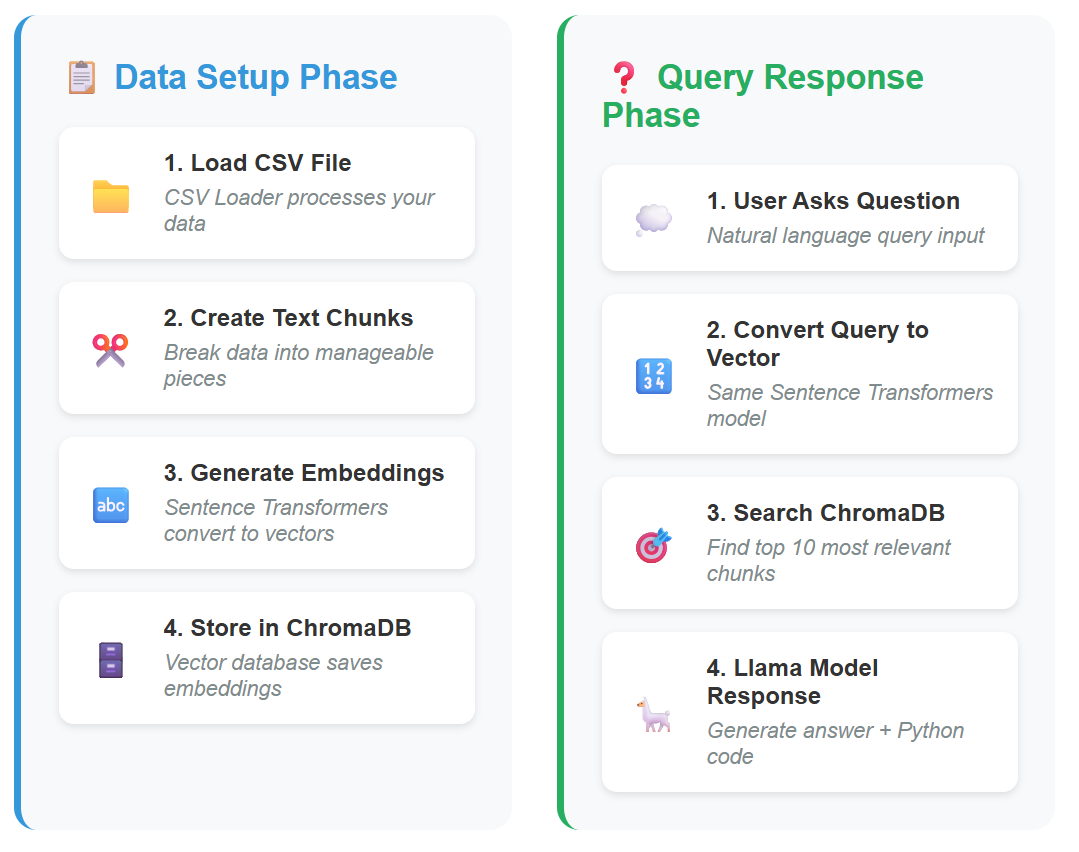Click the clipboard icon beside Data Setup Phase
Image resolution: width=1079 pixels, height=852 pixels.
click(x=81, y=77)
